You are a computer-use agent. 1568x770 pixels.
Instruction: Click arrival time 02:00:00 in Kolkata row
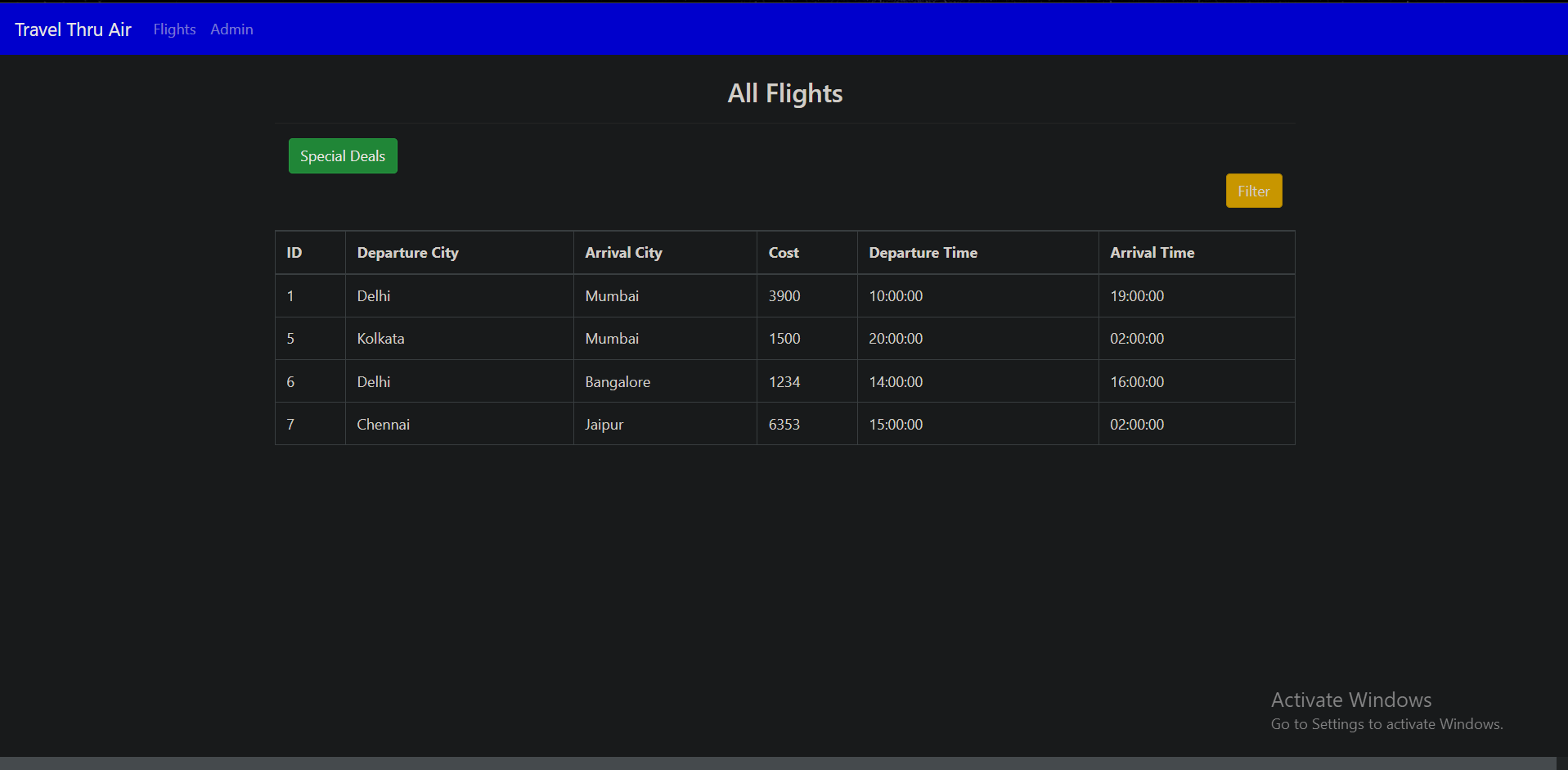[1197, 339]
